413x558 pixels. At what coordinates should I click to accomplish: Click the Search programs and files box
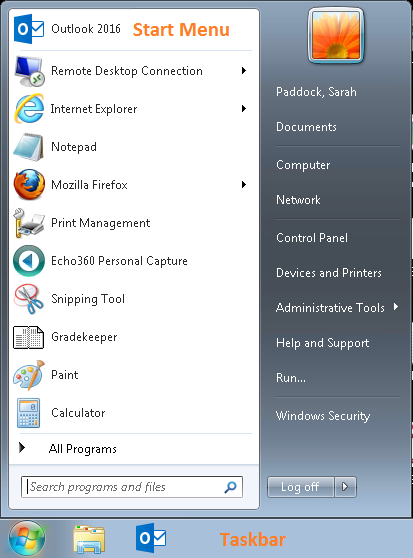[132, 487]
